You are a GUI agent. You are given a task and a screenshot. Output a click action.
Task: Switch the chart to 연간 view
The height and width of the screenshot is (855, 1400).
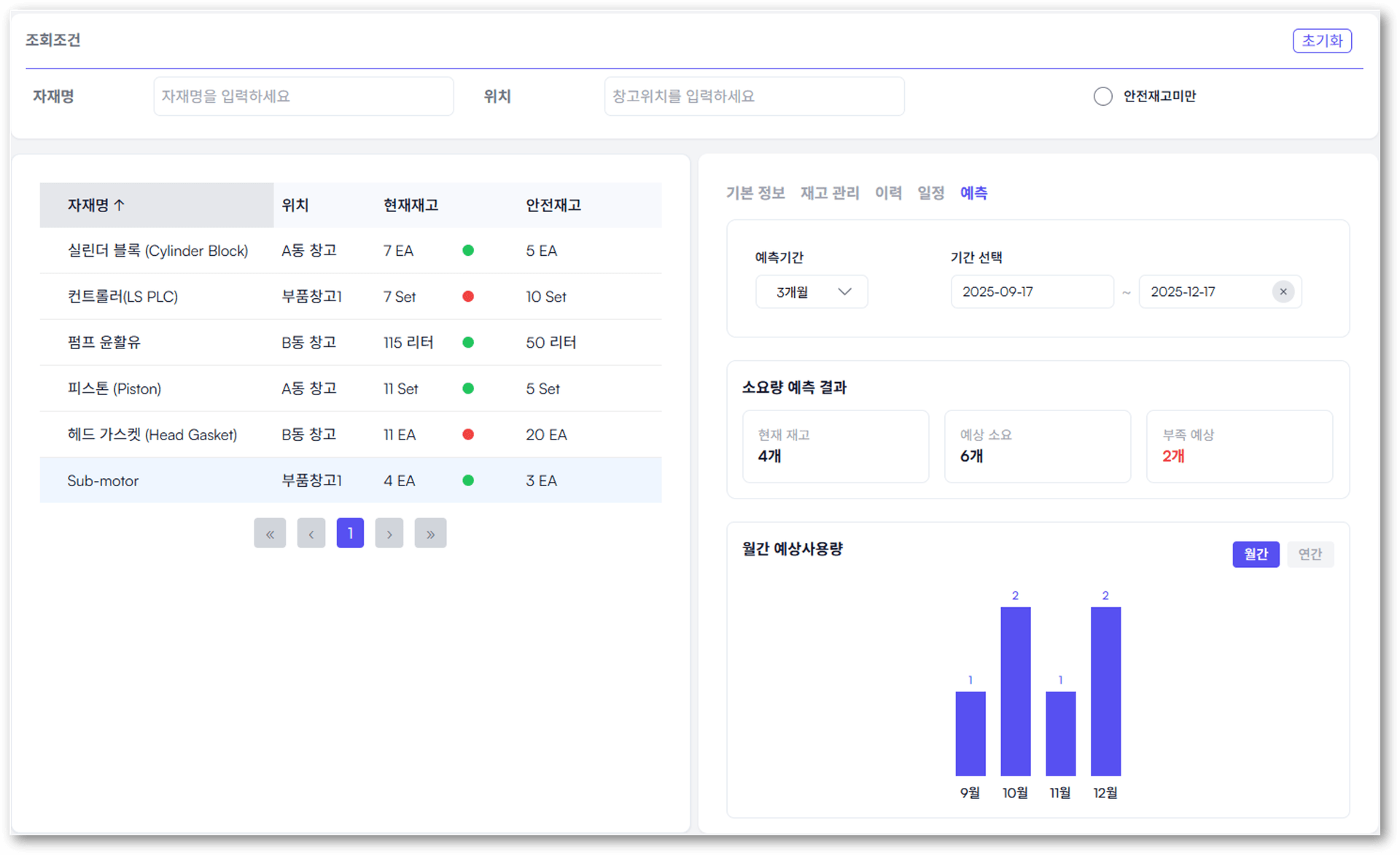[1310, 554]
